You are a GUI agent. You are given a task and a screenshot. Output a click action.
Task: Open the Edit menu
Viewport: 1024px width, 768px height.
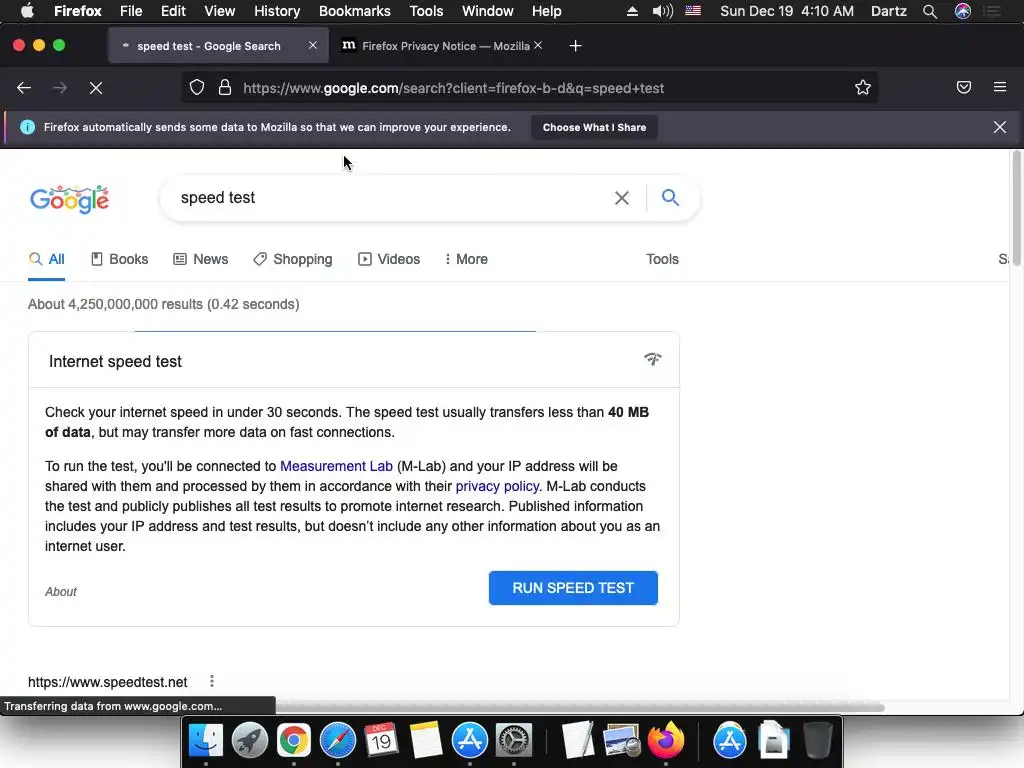[x=173, y=11]
